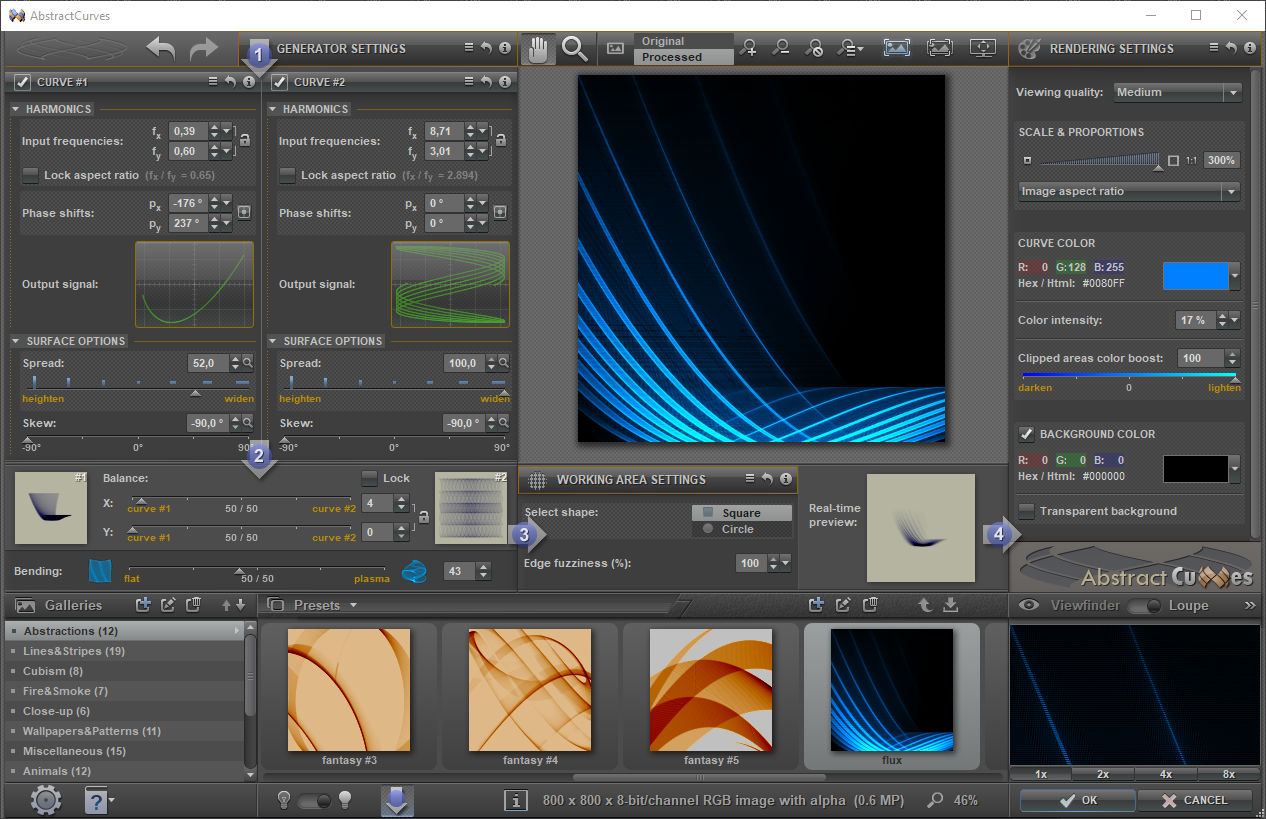Click the add new gallery icon
This screenshot has width=1266, height=819.
pyautogui.click(x=143, y=604)
